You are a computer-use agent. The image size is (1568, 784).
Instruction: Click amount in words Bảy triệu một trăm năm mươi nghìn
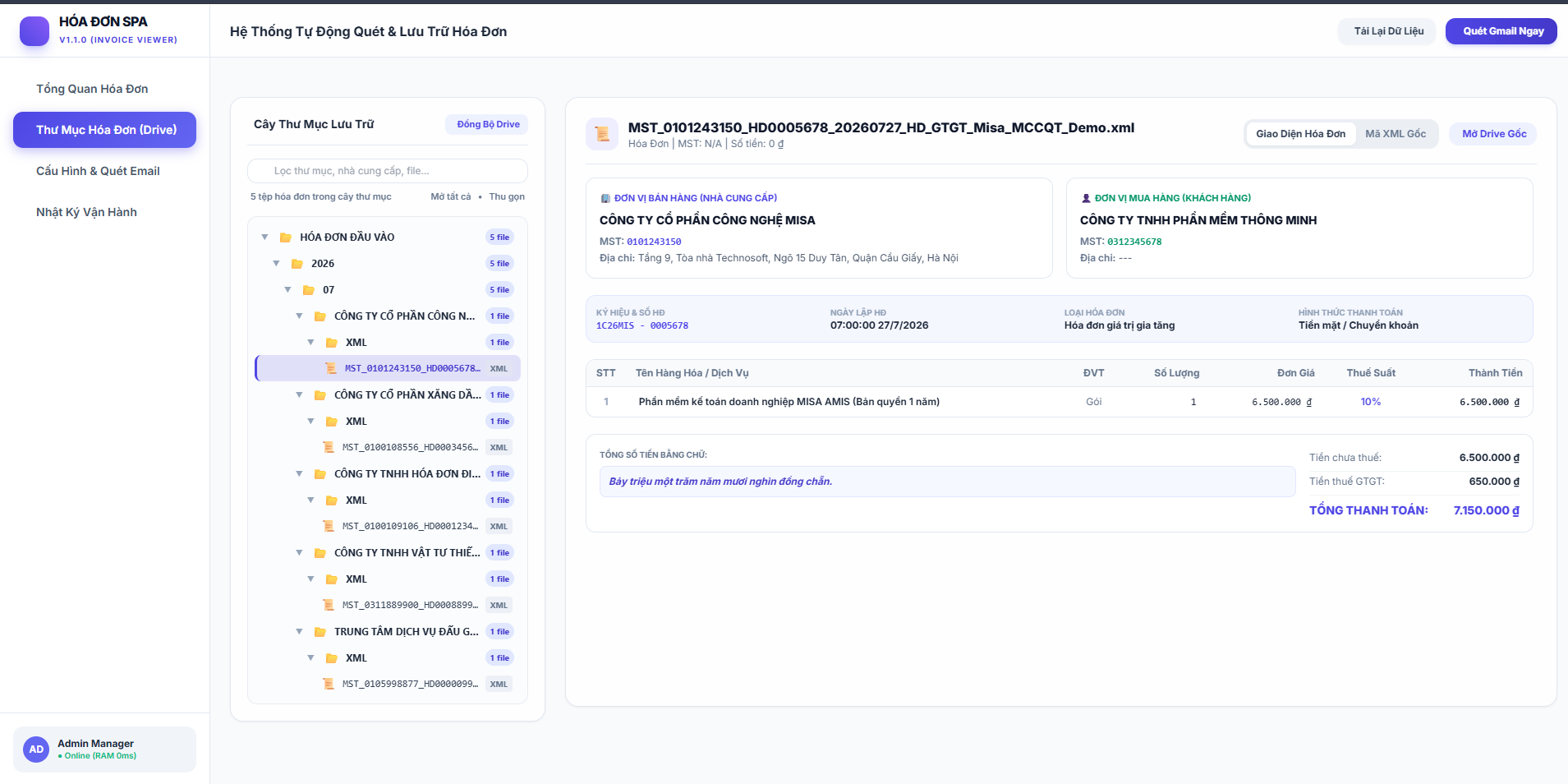coord(720,482)
